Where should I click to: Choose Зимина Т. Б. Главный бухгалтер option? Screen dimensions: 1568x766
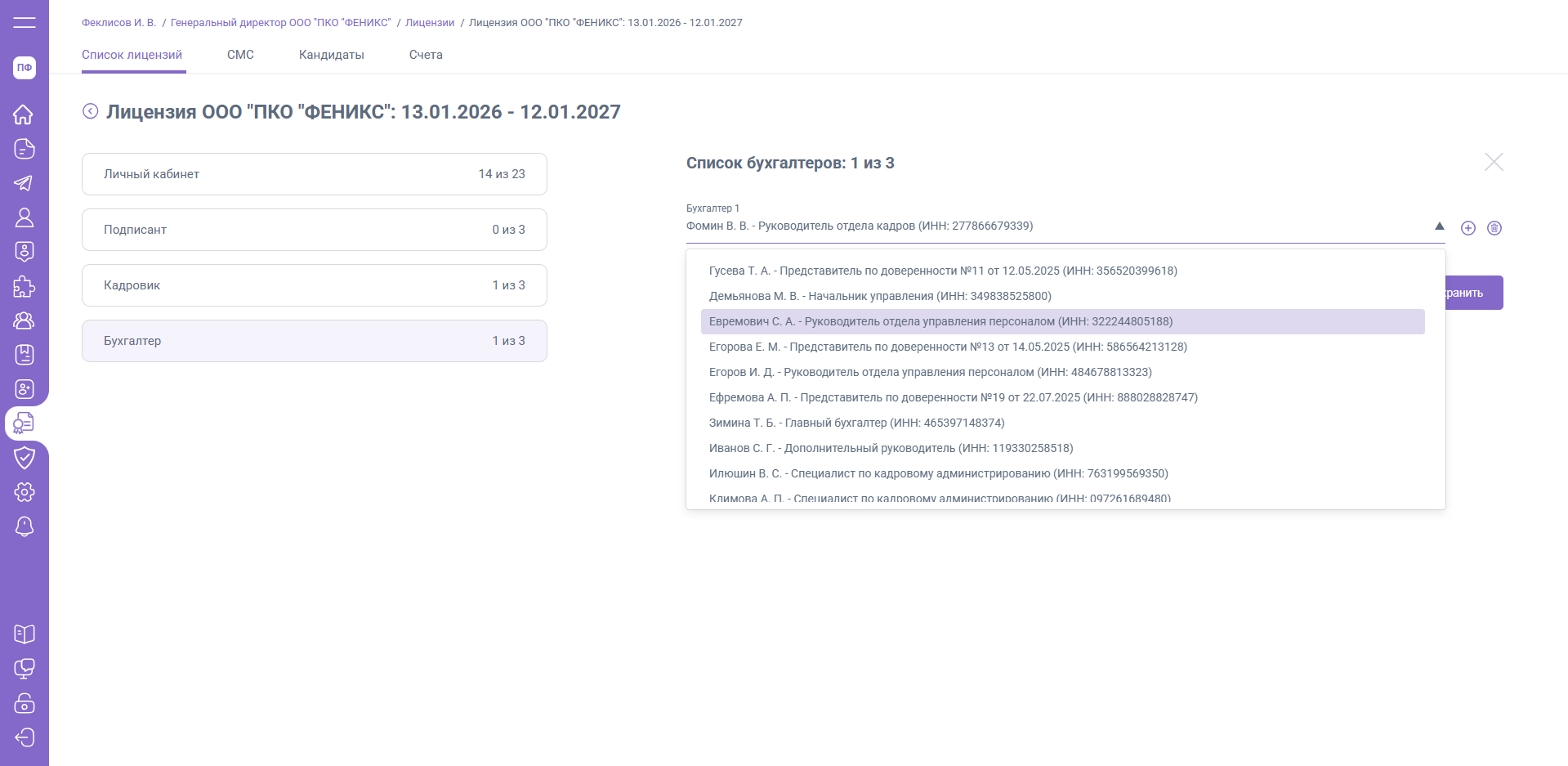(856, 423)
